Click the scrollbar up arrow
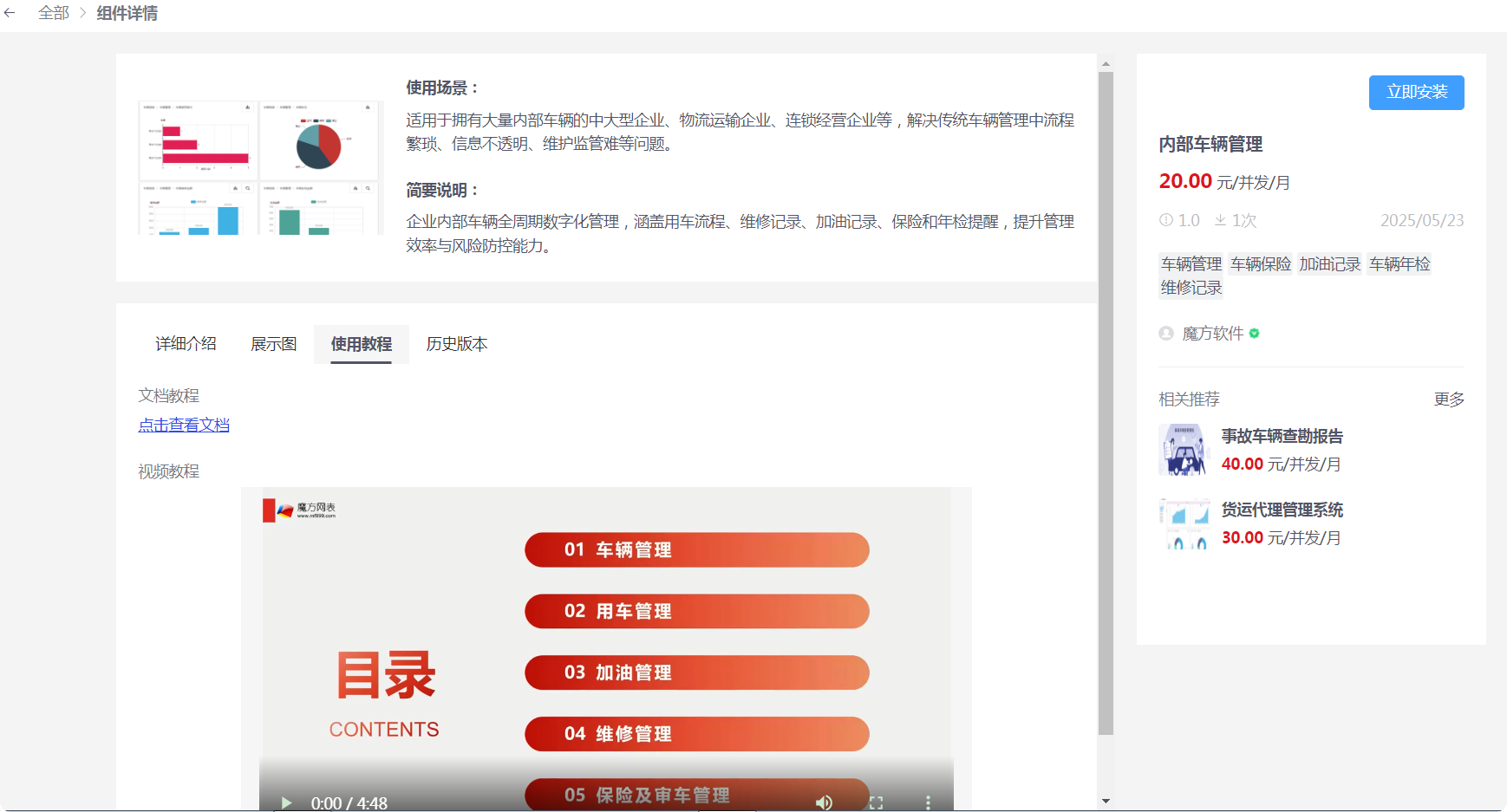The height and width of the screenshot is (812, 1507). coord(1106,63)
